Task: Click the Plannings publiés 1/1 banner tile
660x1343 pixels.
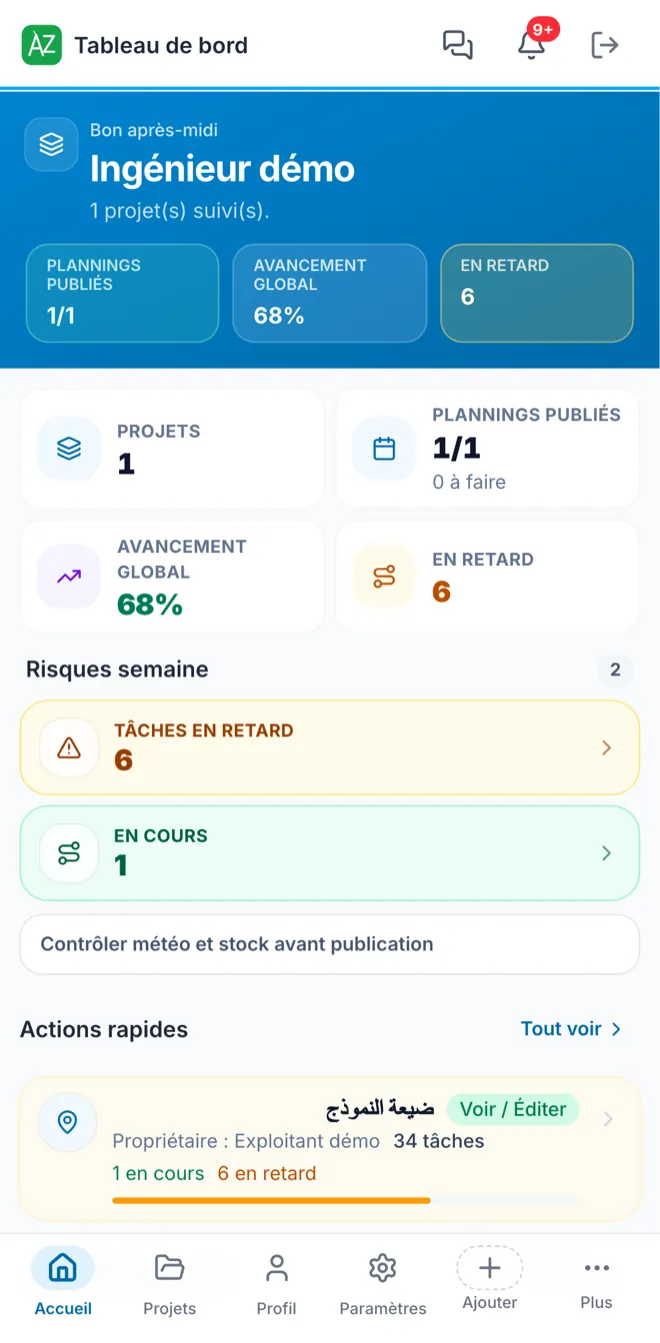Action: (x=122, y=294)
